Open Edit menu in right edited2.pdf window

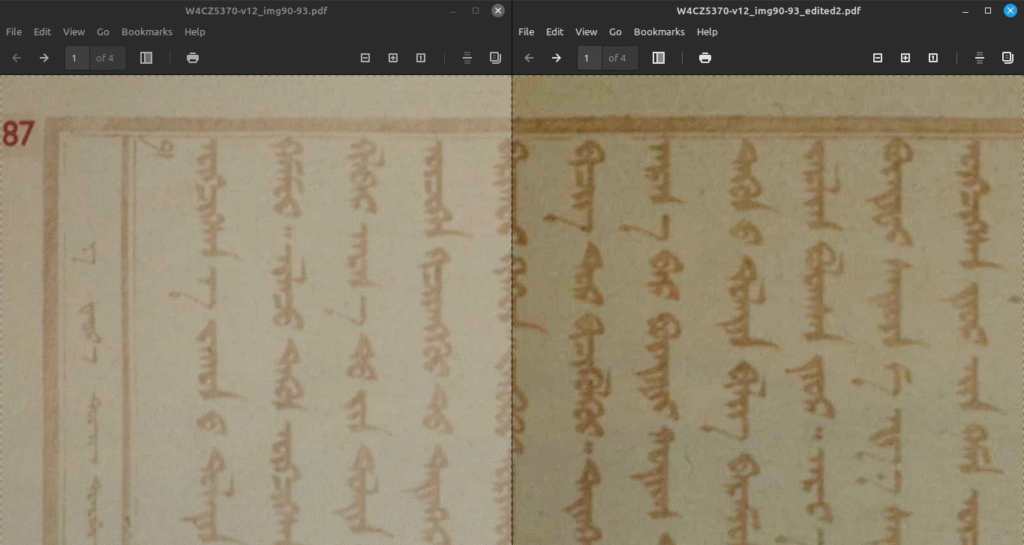554,32
